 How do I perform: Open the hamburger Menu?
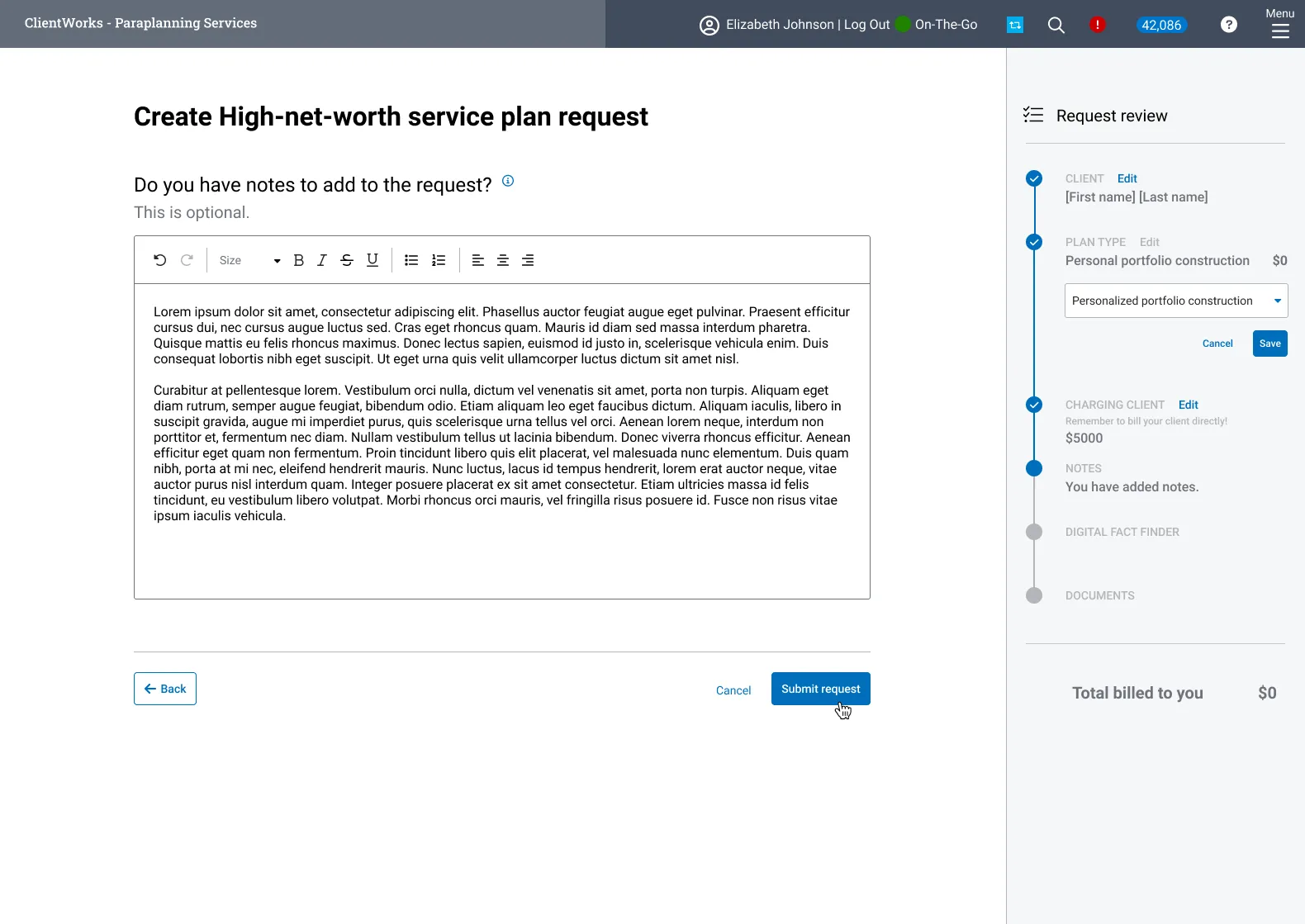coord(1280,23)
